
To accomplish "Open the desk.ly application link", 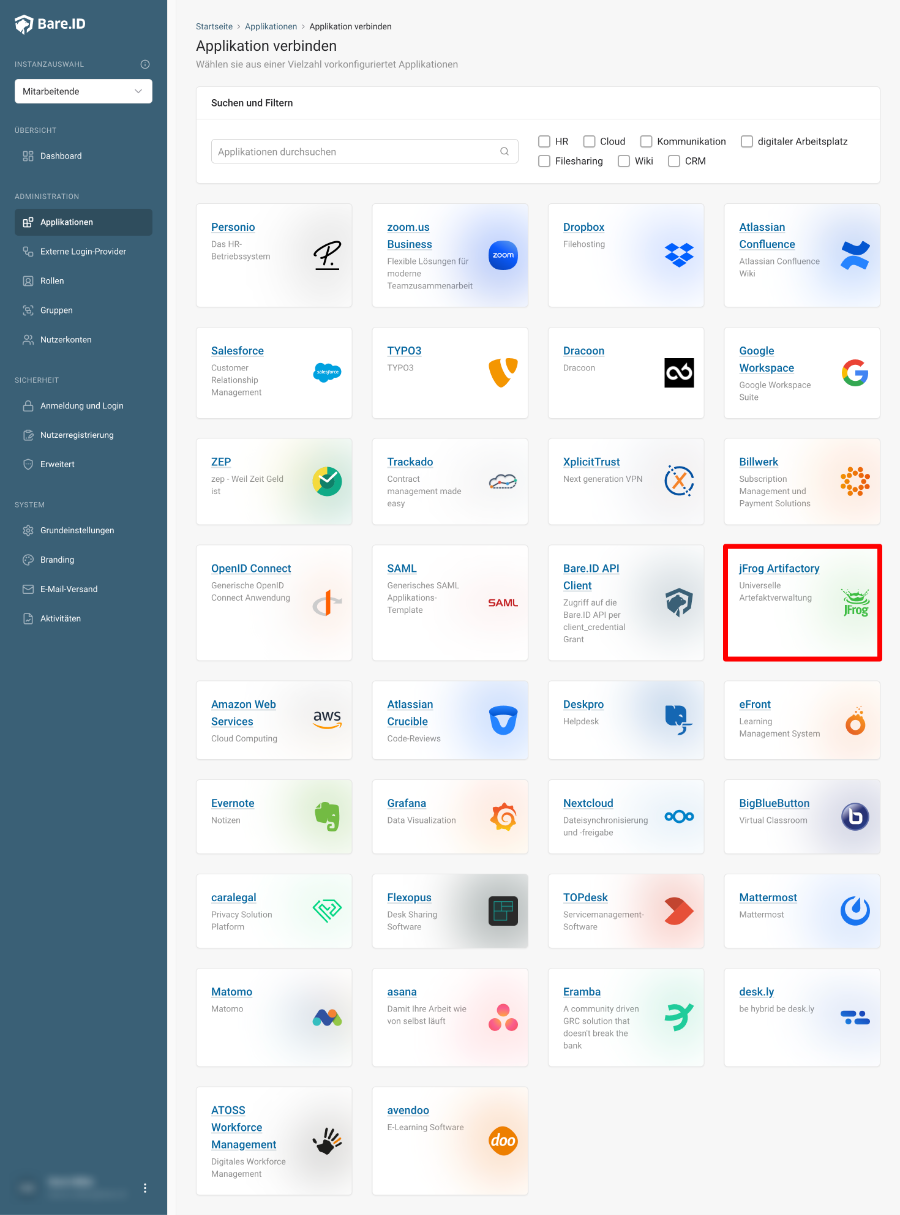I will click(756, 992).
